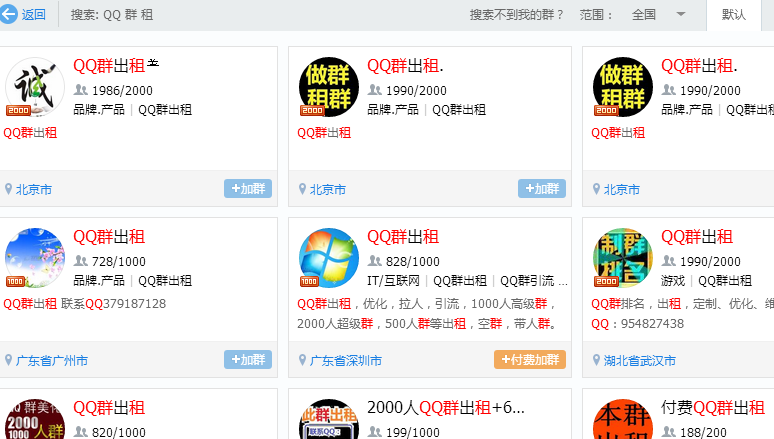Click location pin in middle top 北京市 card
The height and width of the screenshot is (439, 774).
303,189
